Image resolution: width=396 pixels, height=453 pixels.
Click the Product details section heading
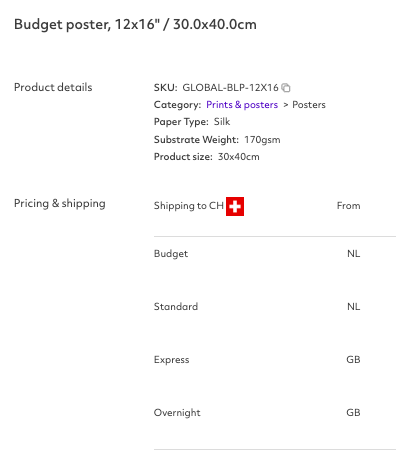[53, 87]
